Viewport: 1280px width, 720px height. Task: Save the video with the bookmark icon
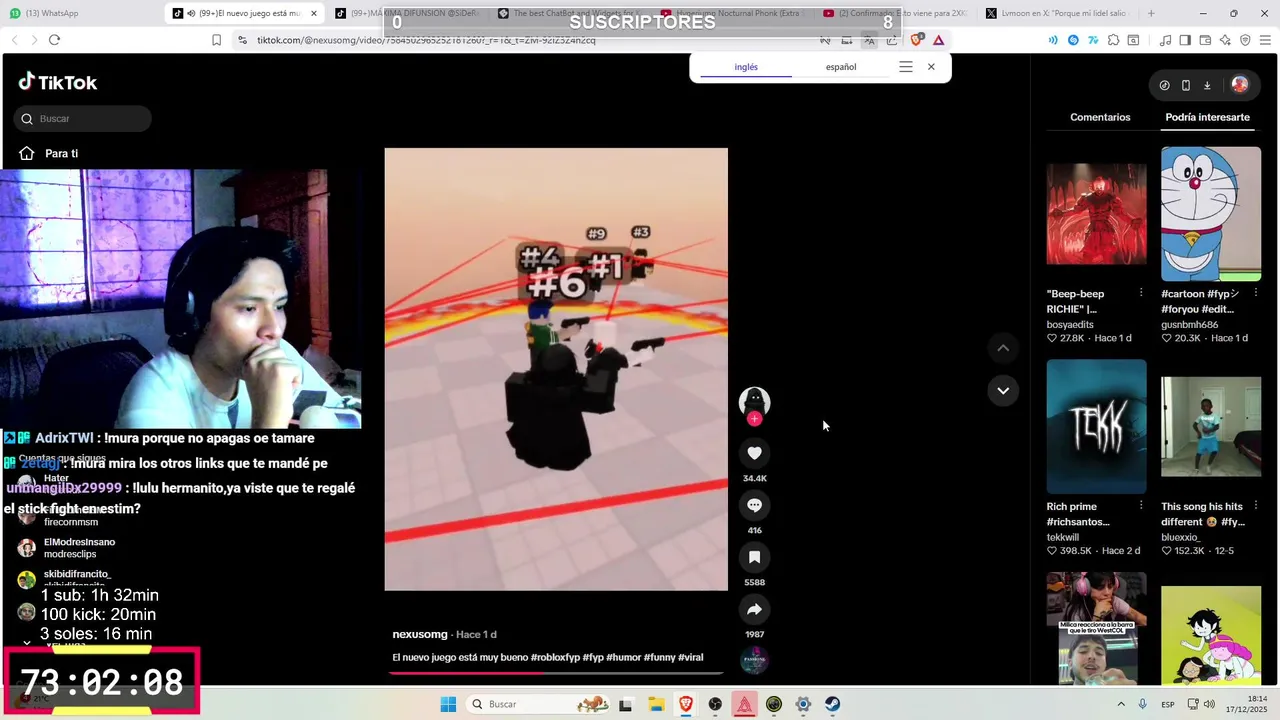click(x=754, y=557)
